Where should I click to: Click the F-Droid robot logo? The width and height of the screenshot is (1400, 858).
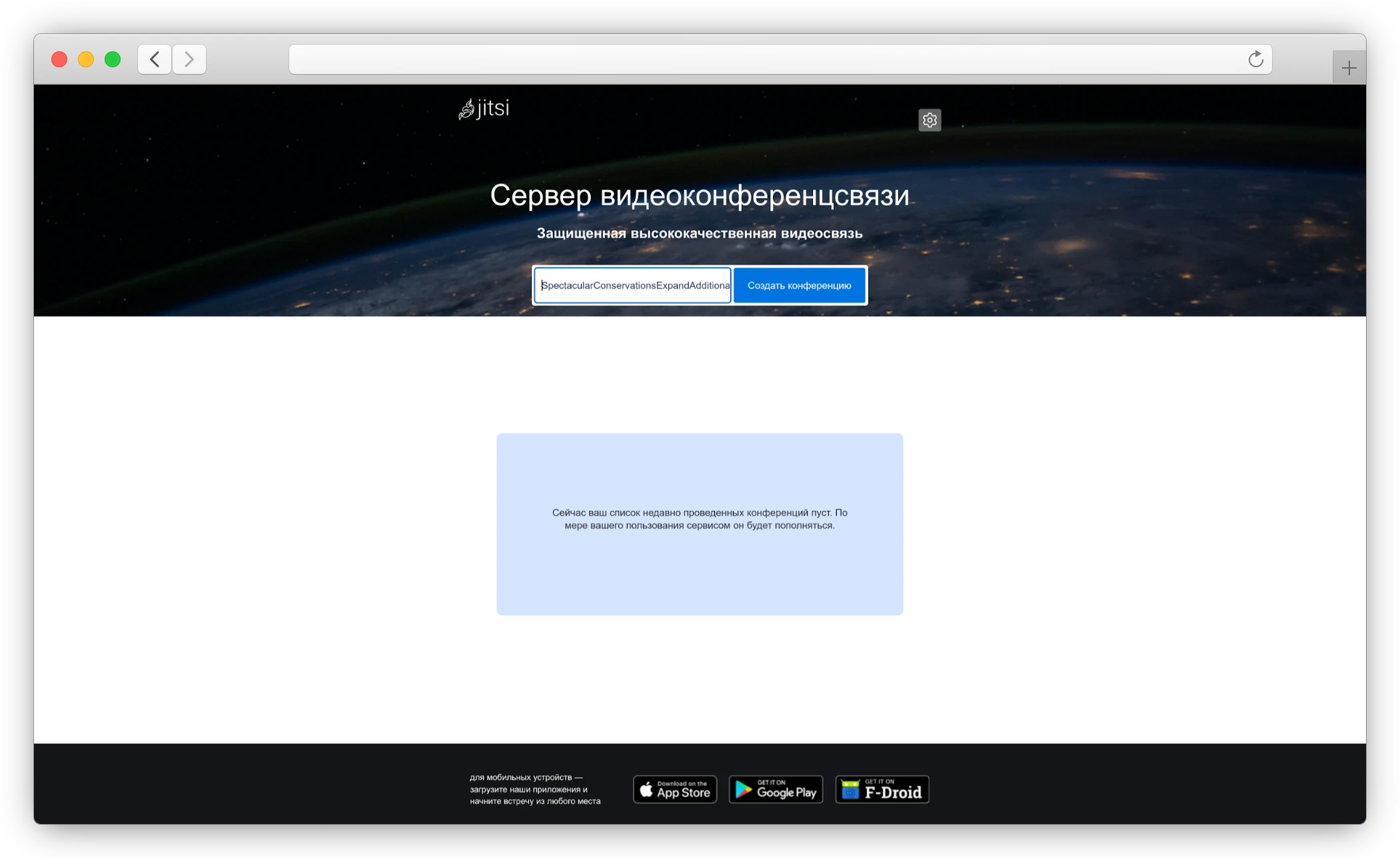pos(851,789)
